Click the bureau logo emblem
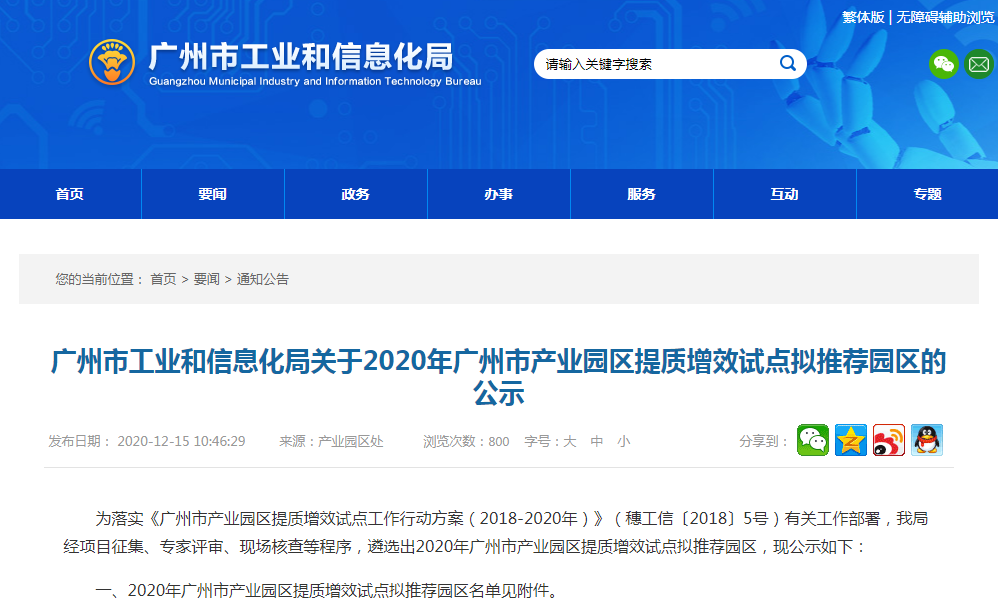The image size is (998, 613). tap(112, 63)
